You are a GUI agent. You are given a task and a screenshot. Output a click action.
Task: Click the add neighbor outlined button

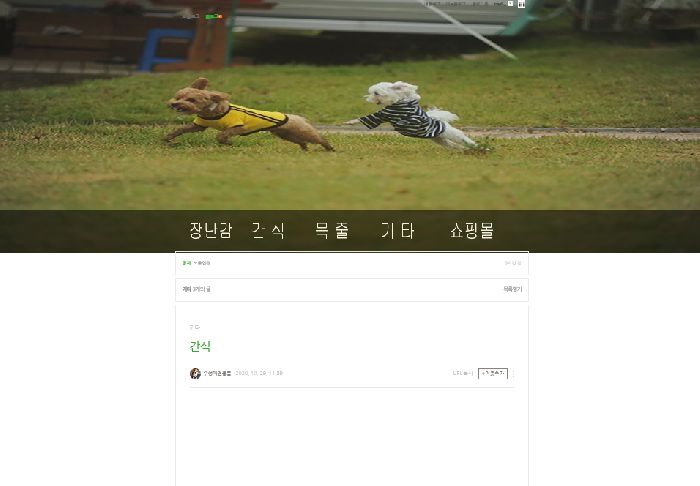pos(493,373)
